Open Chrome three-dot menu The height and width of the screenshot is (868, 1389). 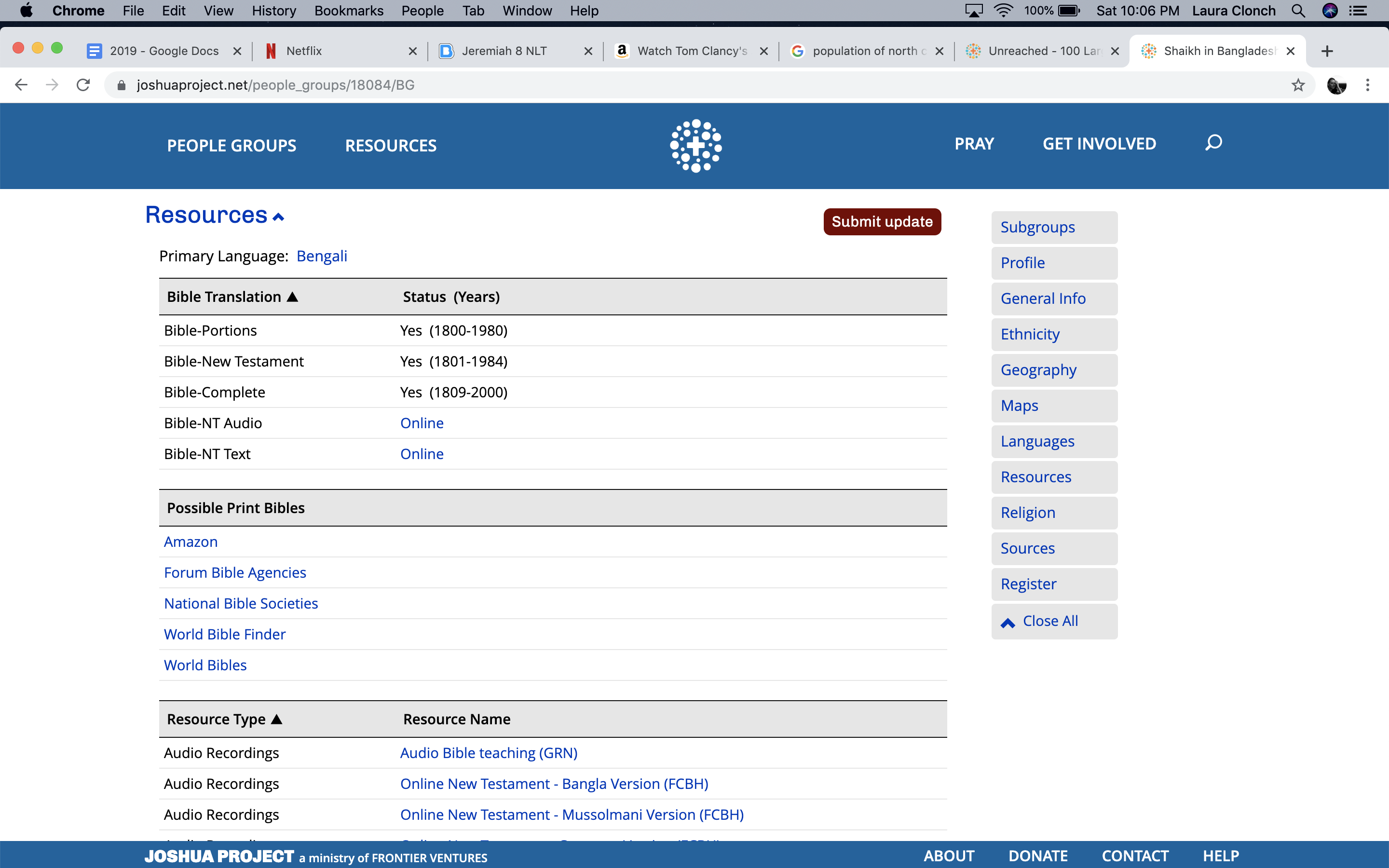pyautogui.click(x=1367, y=85)
